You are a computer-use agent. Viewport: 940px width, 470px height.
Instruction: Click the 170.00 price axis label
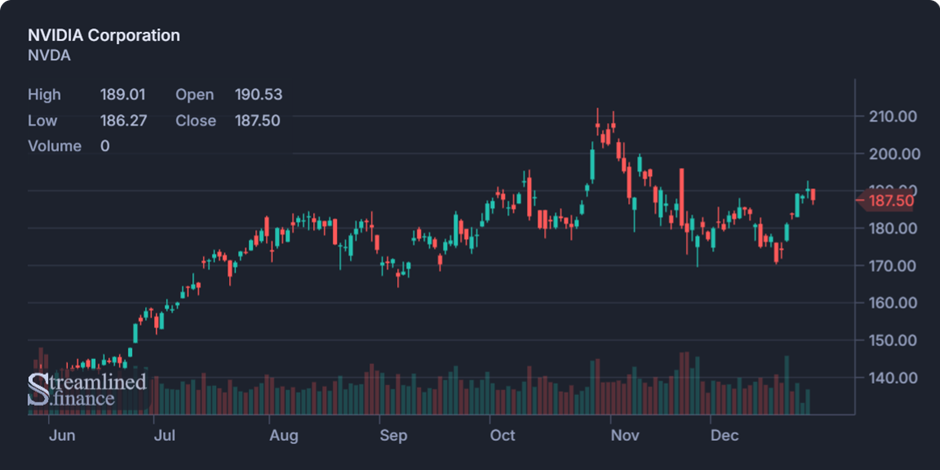[x=894, y=266]
